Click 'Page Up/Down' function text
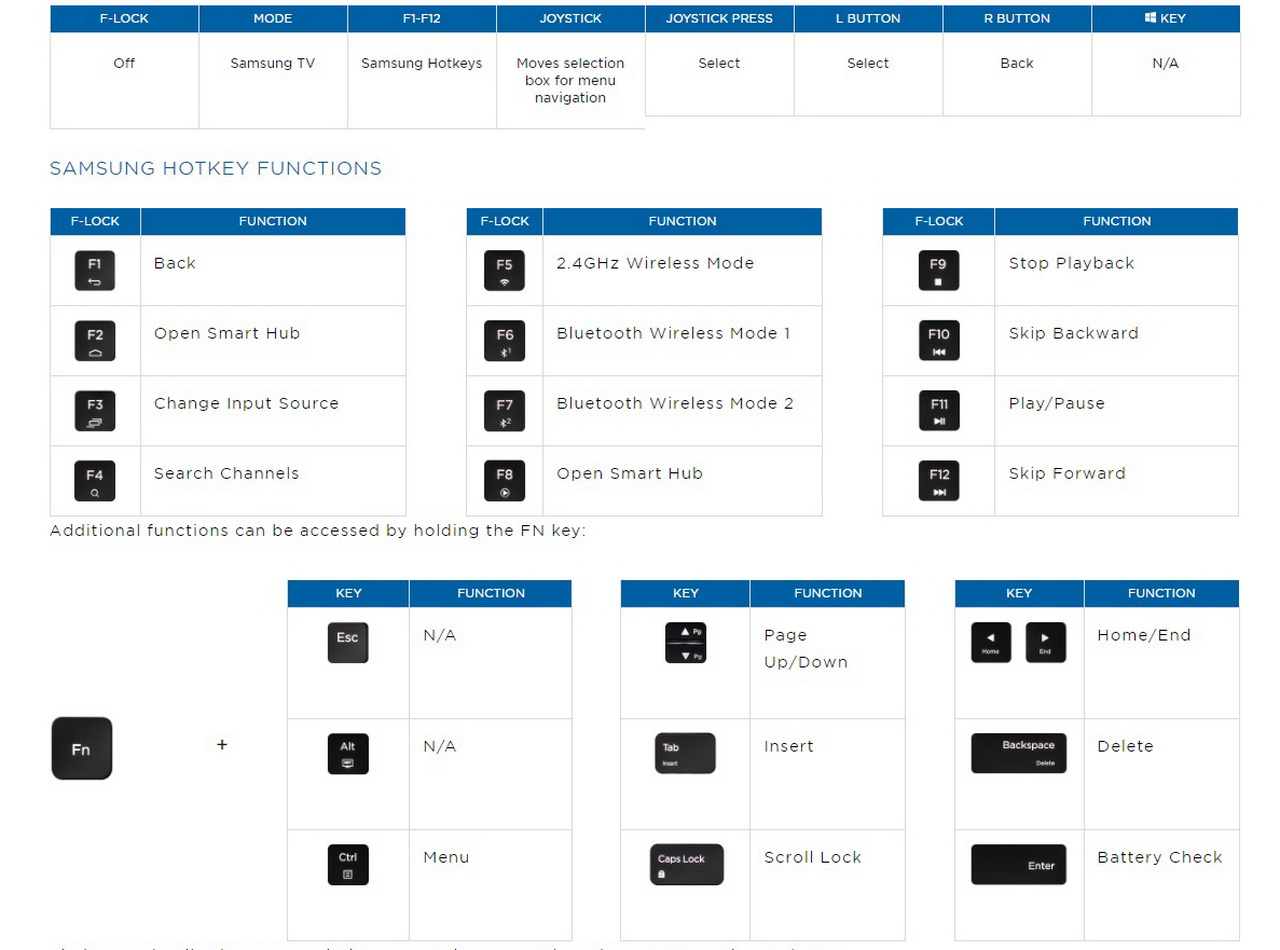The width and height of the screenshot is (1280, 950). tap(806, 649)
